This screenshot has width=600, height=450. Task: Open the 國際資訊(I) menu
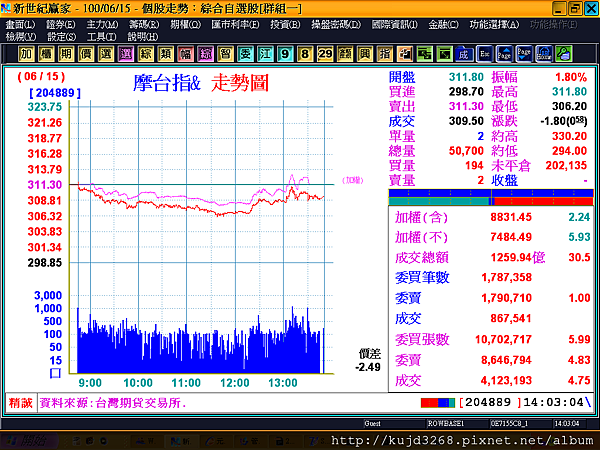(395, 24)
